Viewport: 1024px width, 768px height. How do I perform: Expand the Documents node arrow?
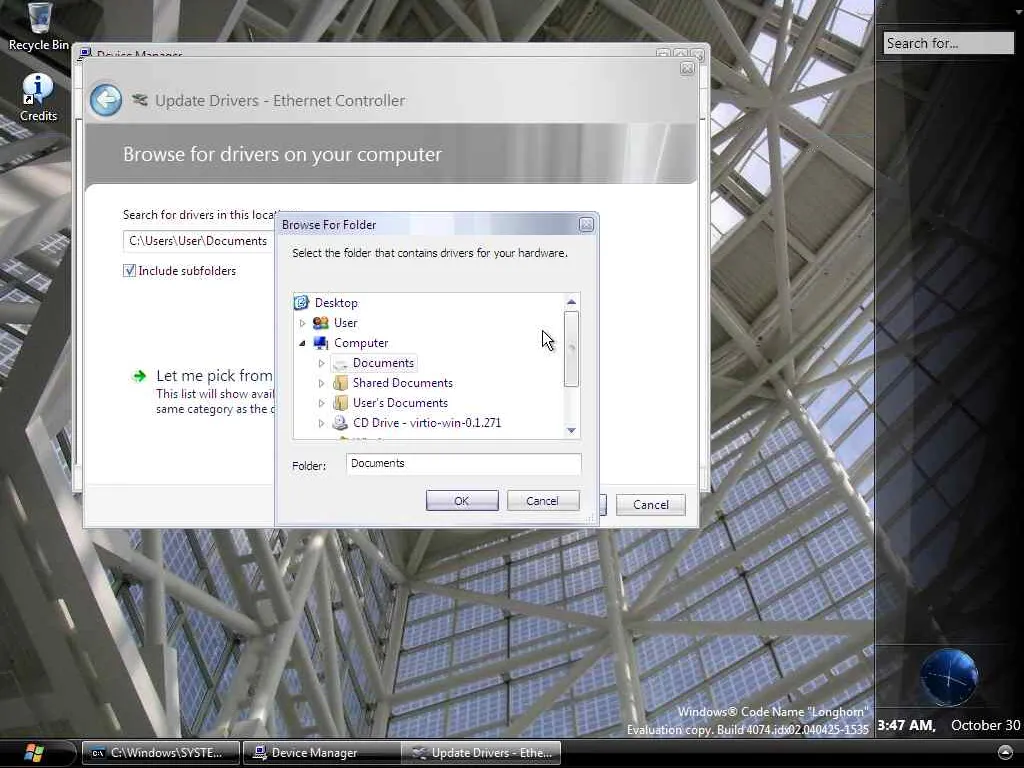[x=321, y=363]
